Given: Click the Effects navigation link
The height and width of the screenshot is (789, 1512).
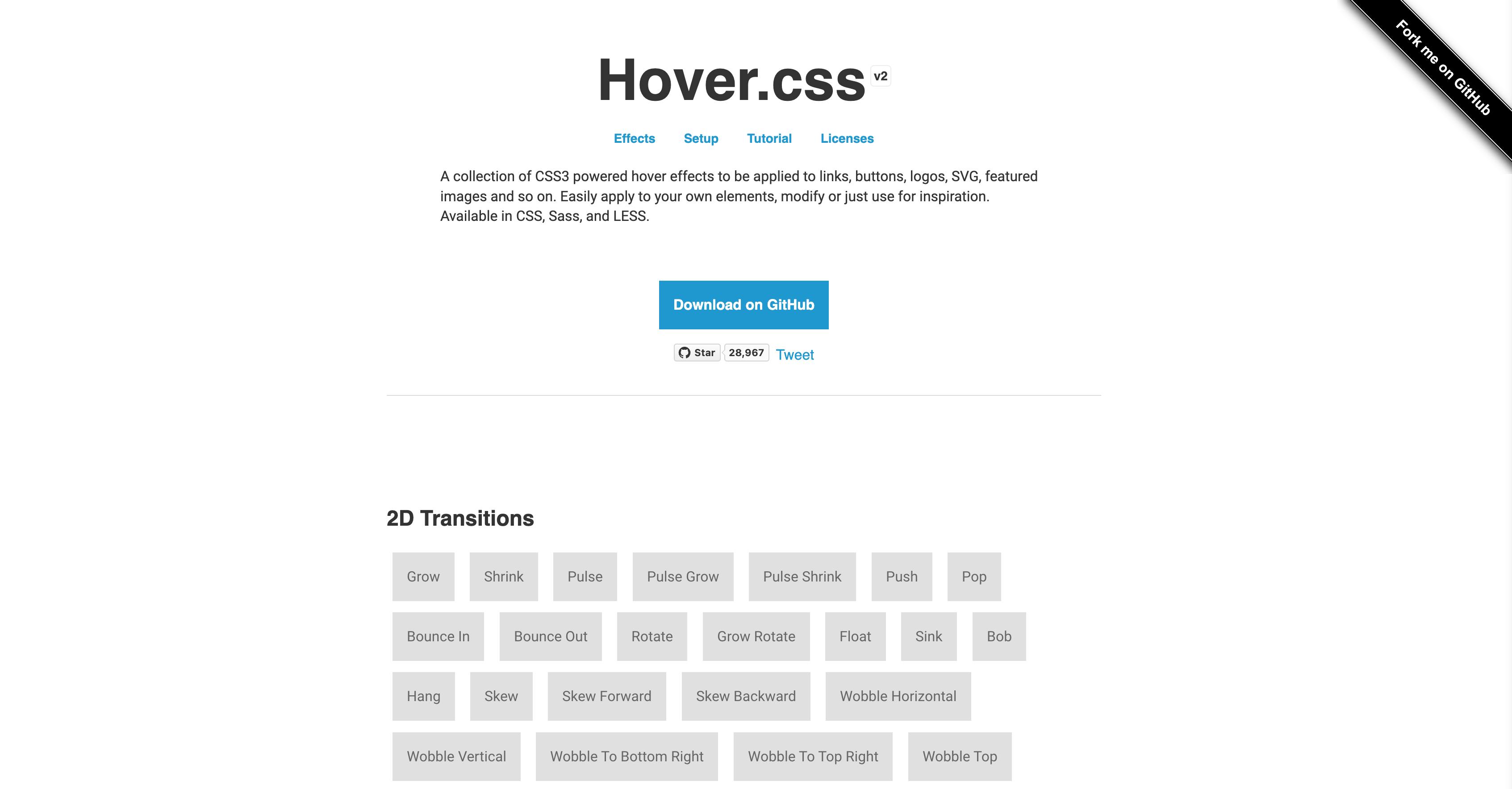Looking at the screenshot, I should (634, 139).
